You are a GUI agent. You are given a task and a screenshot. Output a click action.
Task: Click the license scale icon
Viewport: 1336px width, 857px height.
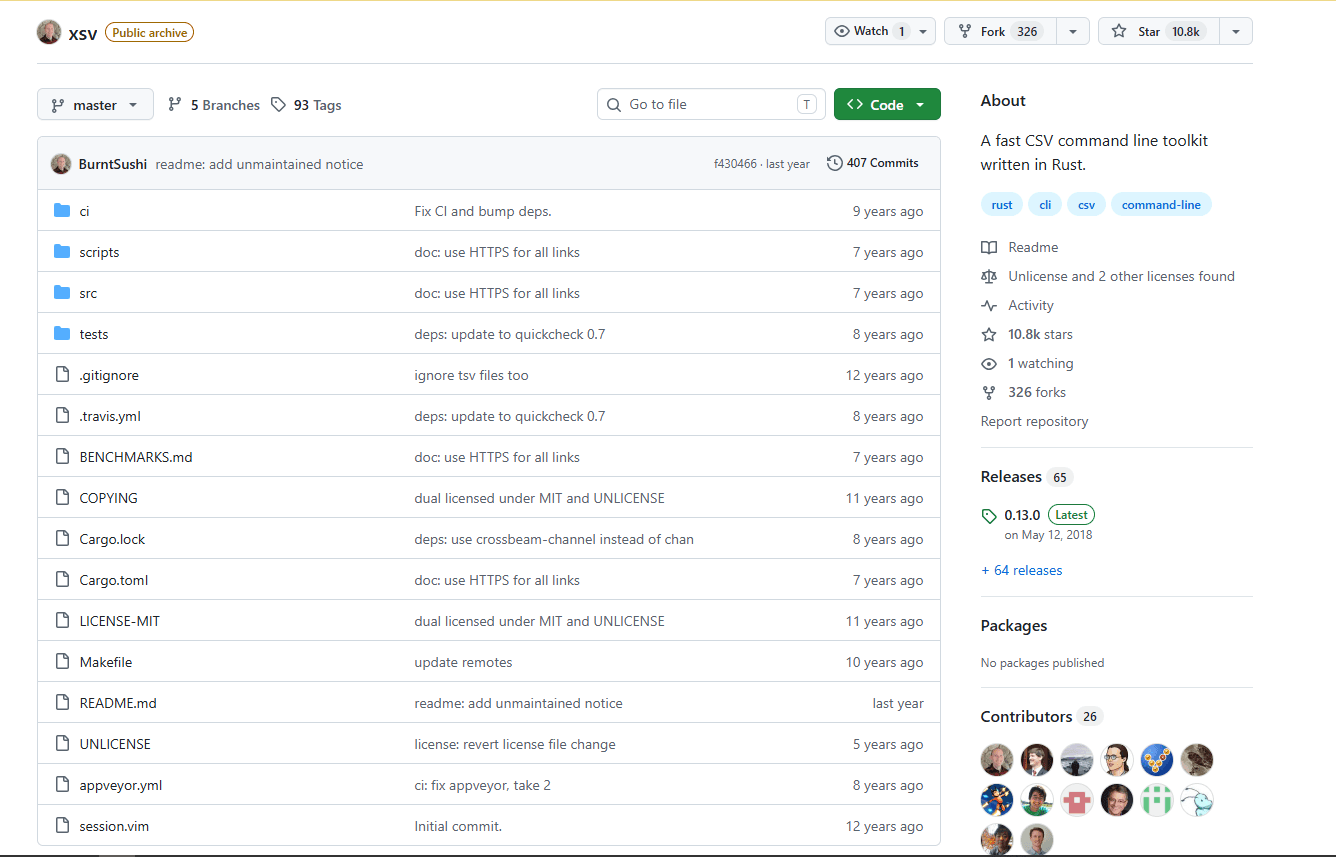coord(989,276)
